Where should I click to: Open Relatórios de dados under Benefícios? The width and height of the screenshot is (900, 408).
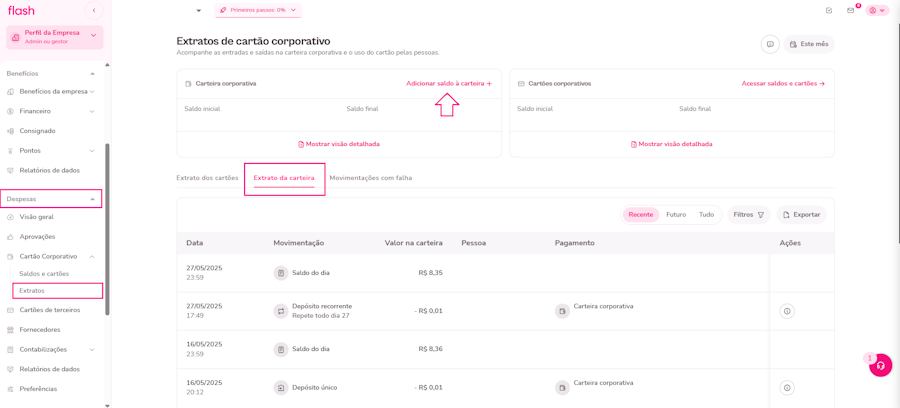49,170
